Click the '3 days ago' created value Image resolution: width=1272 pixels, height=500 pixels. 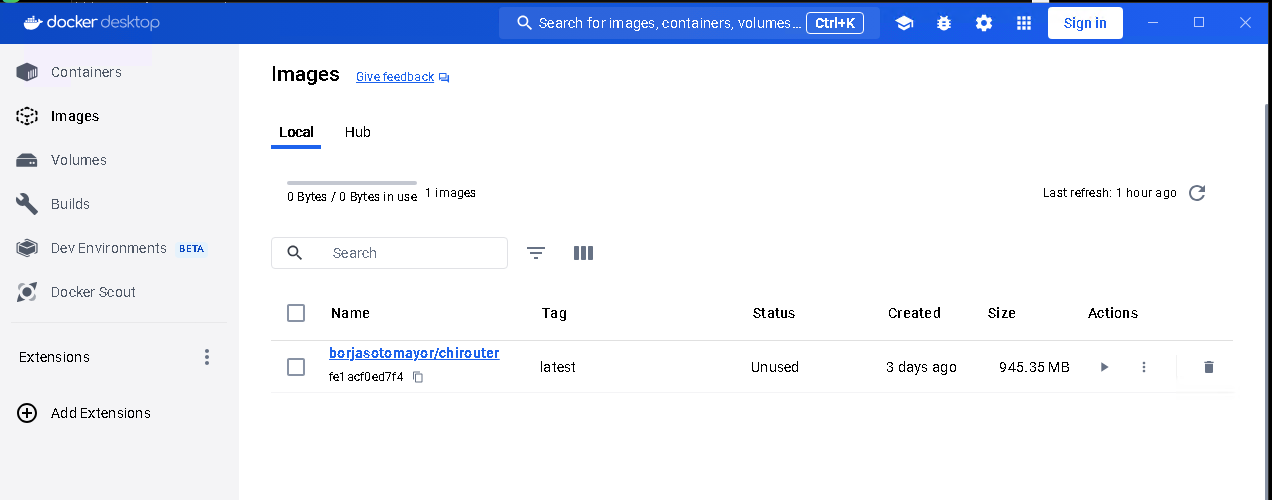pyautogui.click(x=921, y=367)
